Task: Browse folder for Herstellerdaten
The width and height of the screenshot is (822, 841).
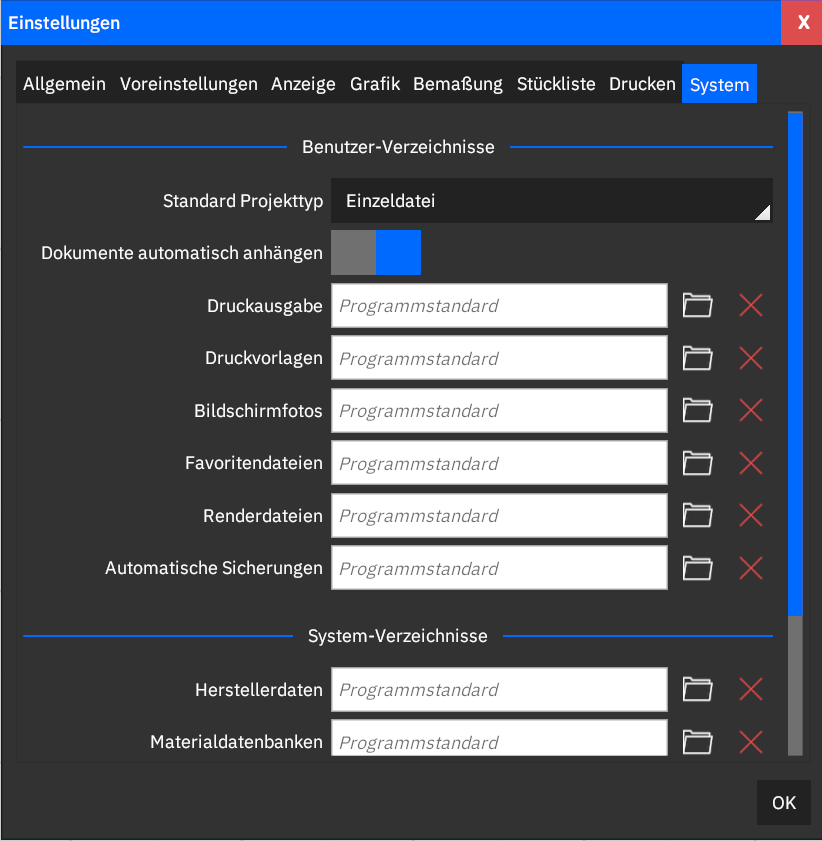Action: (x=698, y=690)
